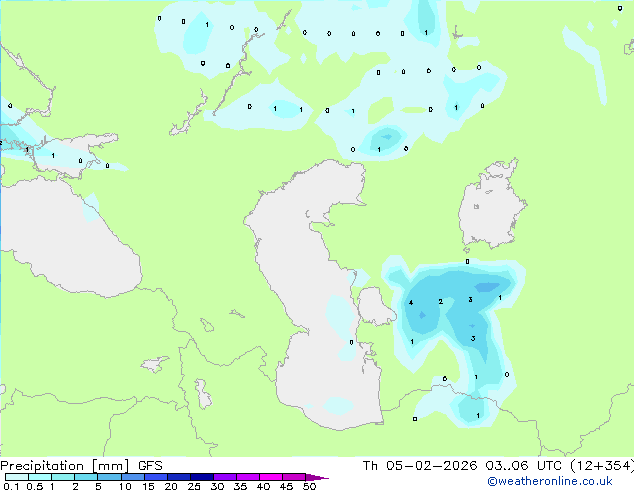
Task: Click the above-50 mm legend arrow tip
Action: 317,477
